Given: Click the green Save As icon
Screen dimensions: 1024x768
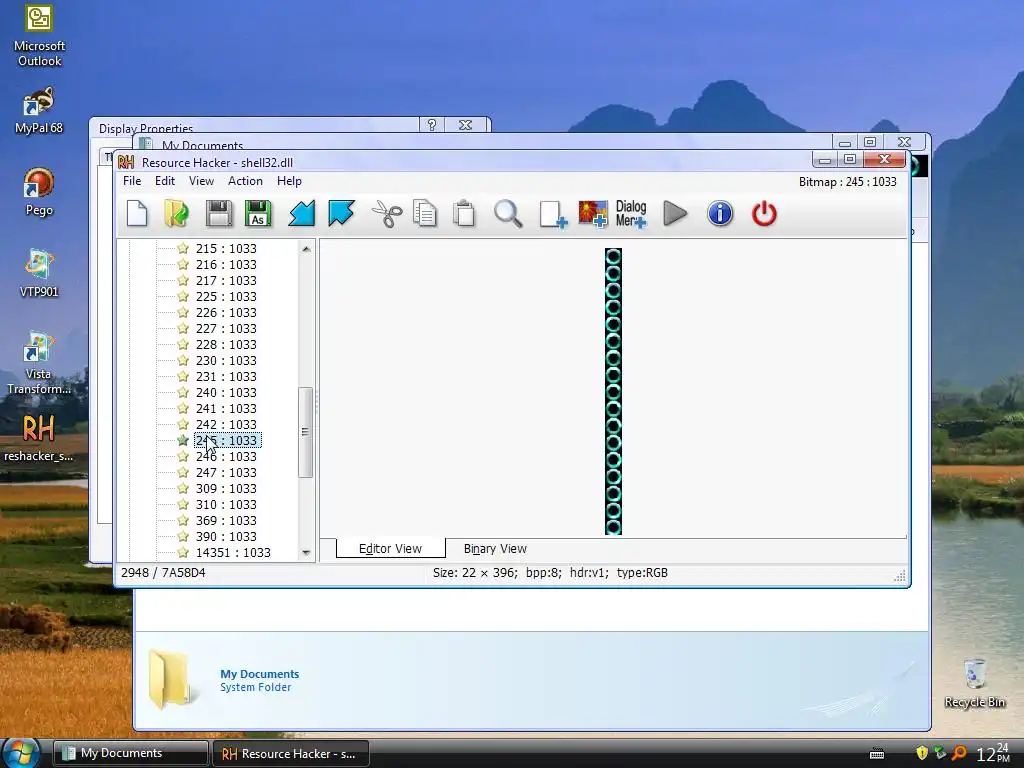Looking at the screenshot, I should 258,214.
